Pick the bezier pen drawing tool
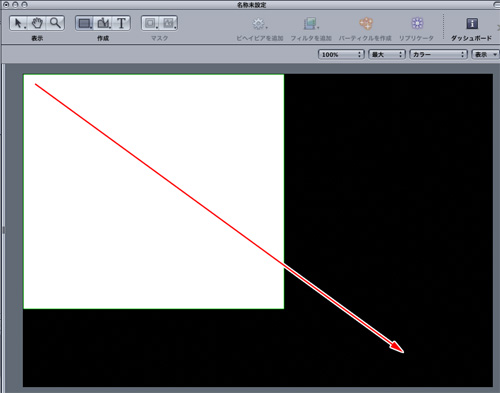 coord(103,23)
